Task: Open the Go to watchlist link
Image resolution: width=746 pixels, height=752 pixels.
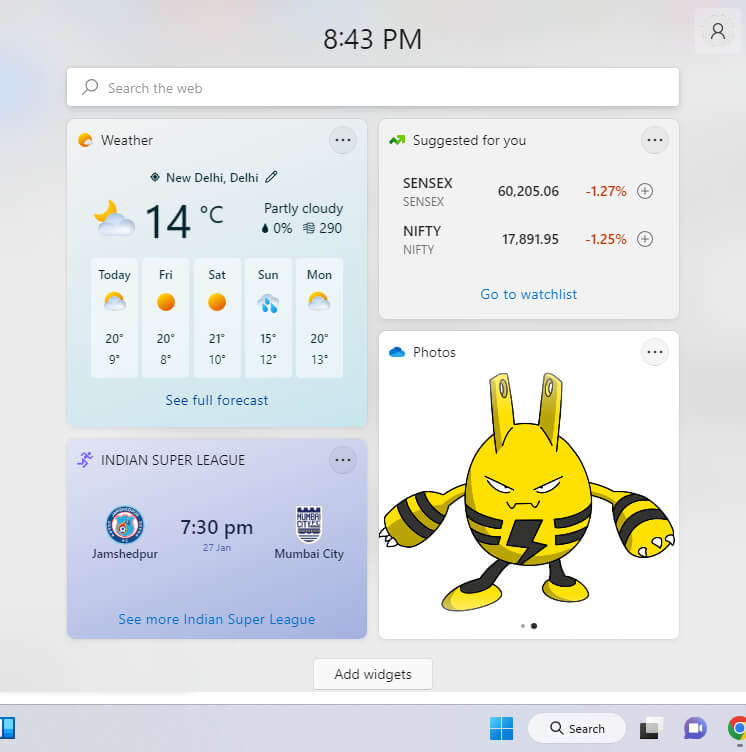Action: [x=529, y=294]
